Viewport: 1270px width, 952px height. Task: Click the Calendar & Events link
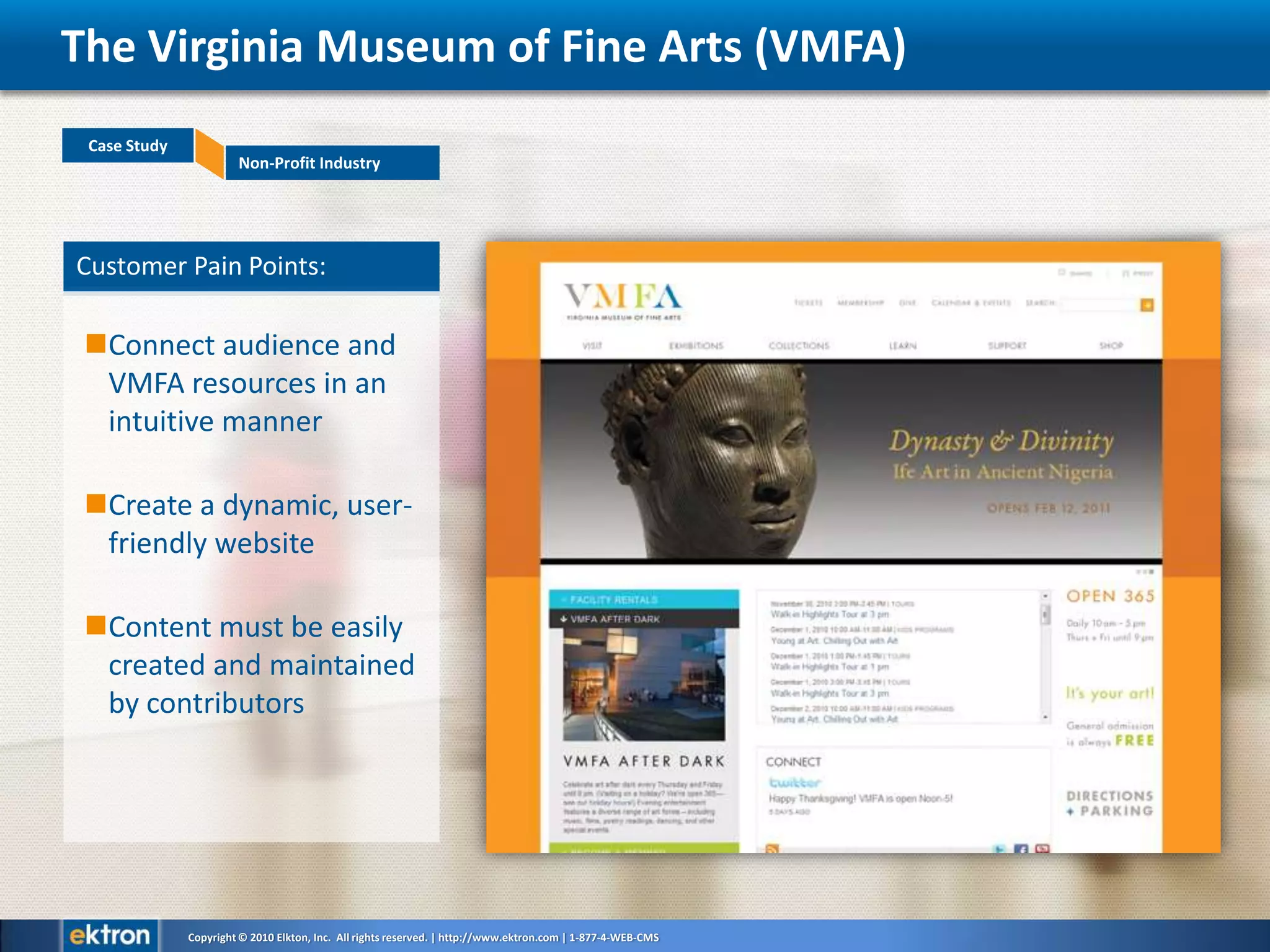[x=970, y=302]
